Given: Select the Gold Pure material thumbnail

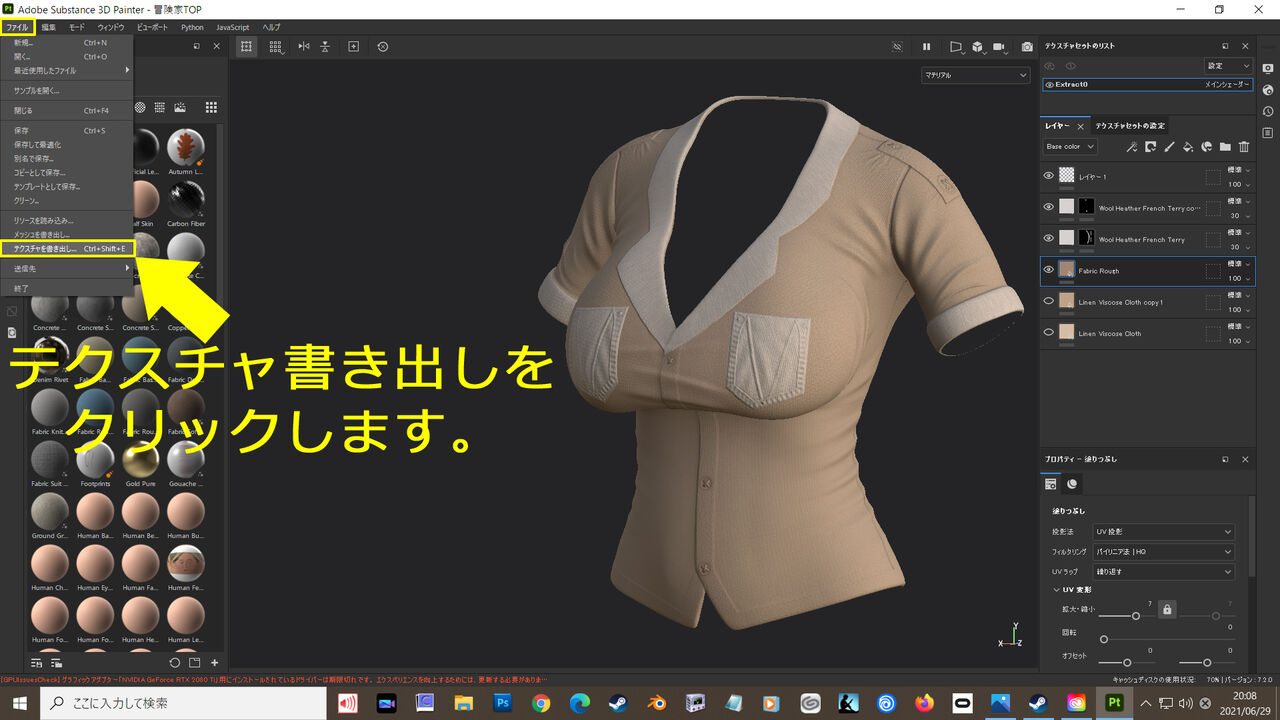Looking at the screenshot, I should click(141, 459).
